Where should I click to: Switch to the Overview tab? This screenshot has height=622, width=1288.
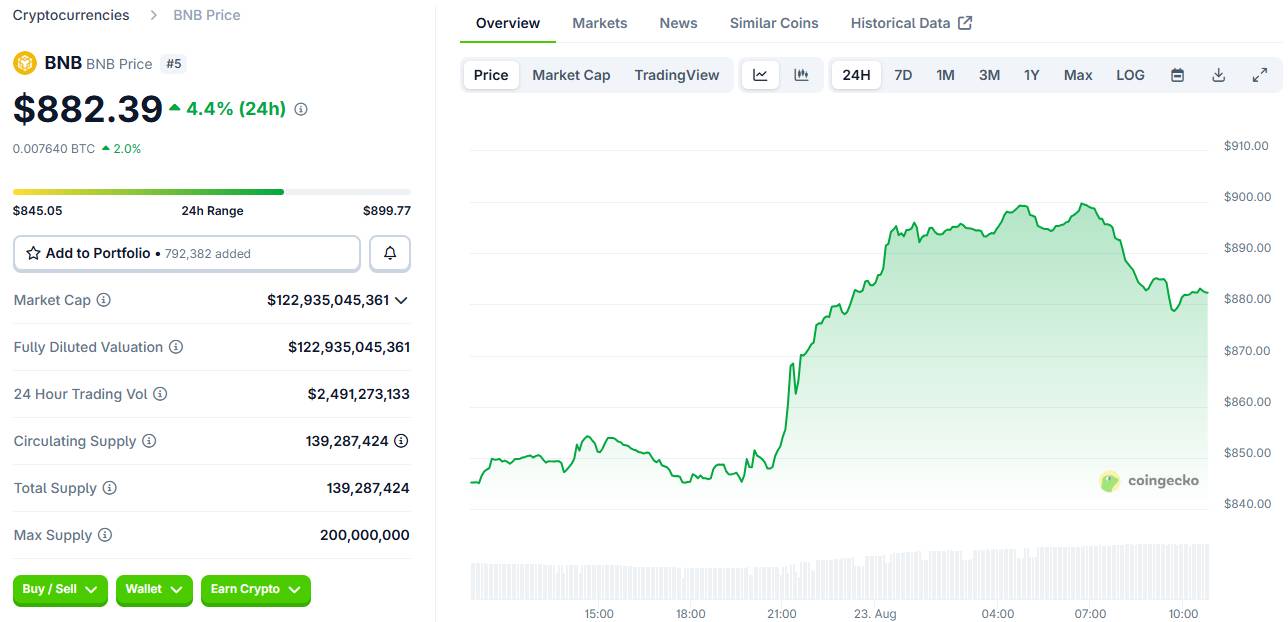point(508,23)
